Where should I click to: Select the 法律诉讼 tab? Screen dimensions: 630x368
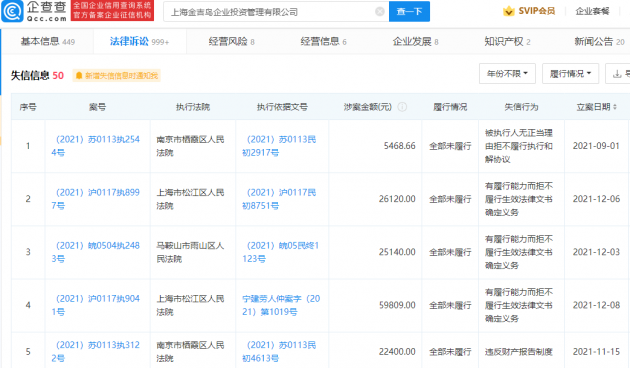pos(139,41)
